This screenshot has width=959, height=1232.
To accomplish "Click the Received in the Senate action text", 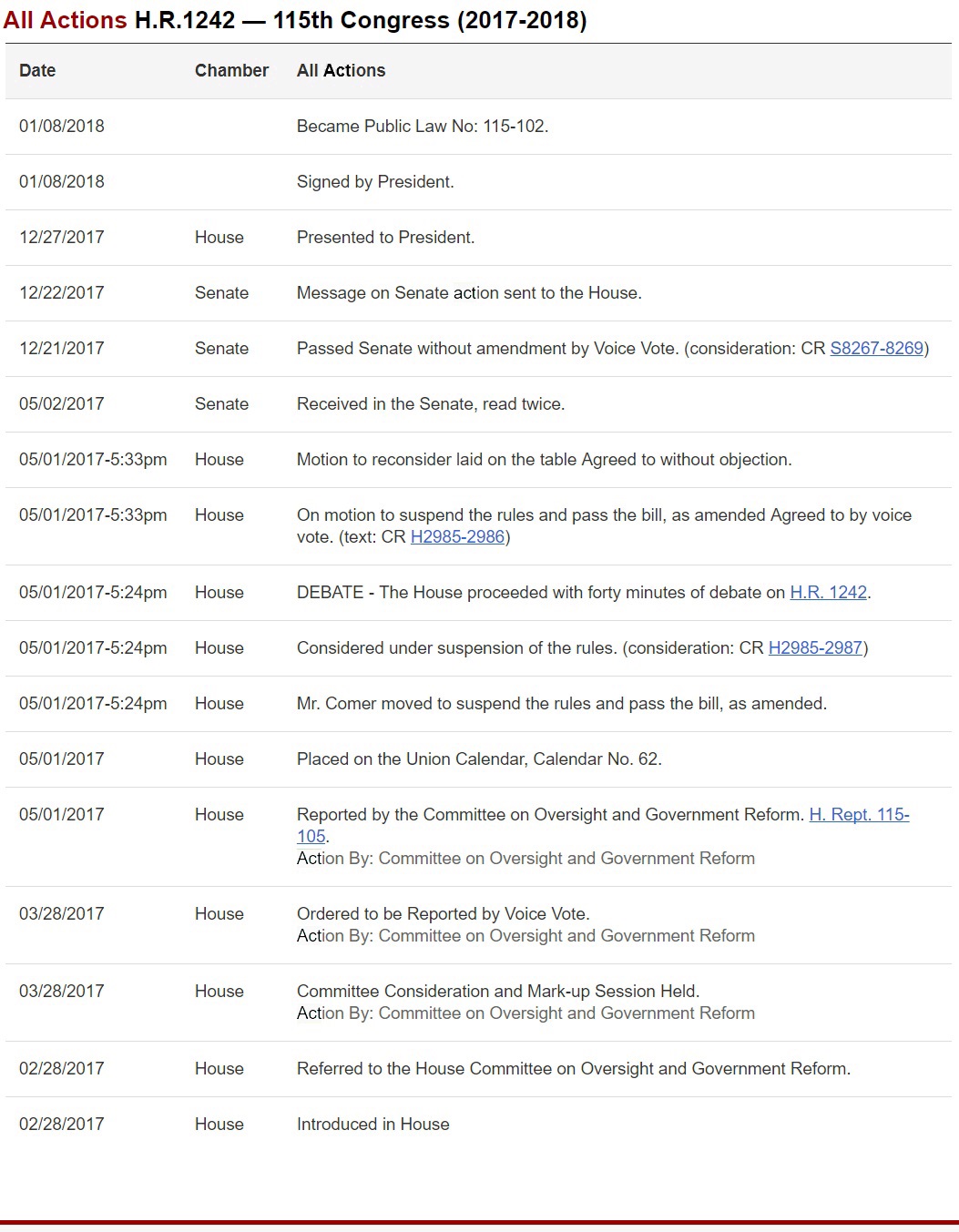I will pyautogui.click(x=431, y=403).
